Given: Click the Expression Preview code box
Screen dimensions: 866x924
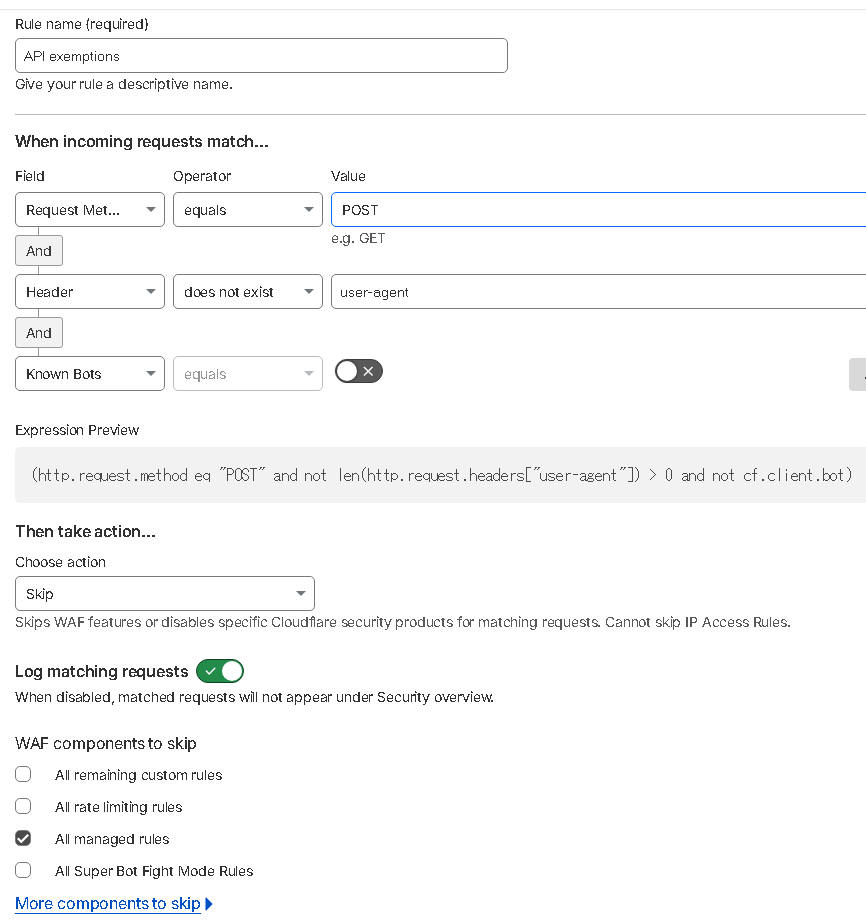Looking at the screenshot, I should tap(440, 475).
